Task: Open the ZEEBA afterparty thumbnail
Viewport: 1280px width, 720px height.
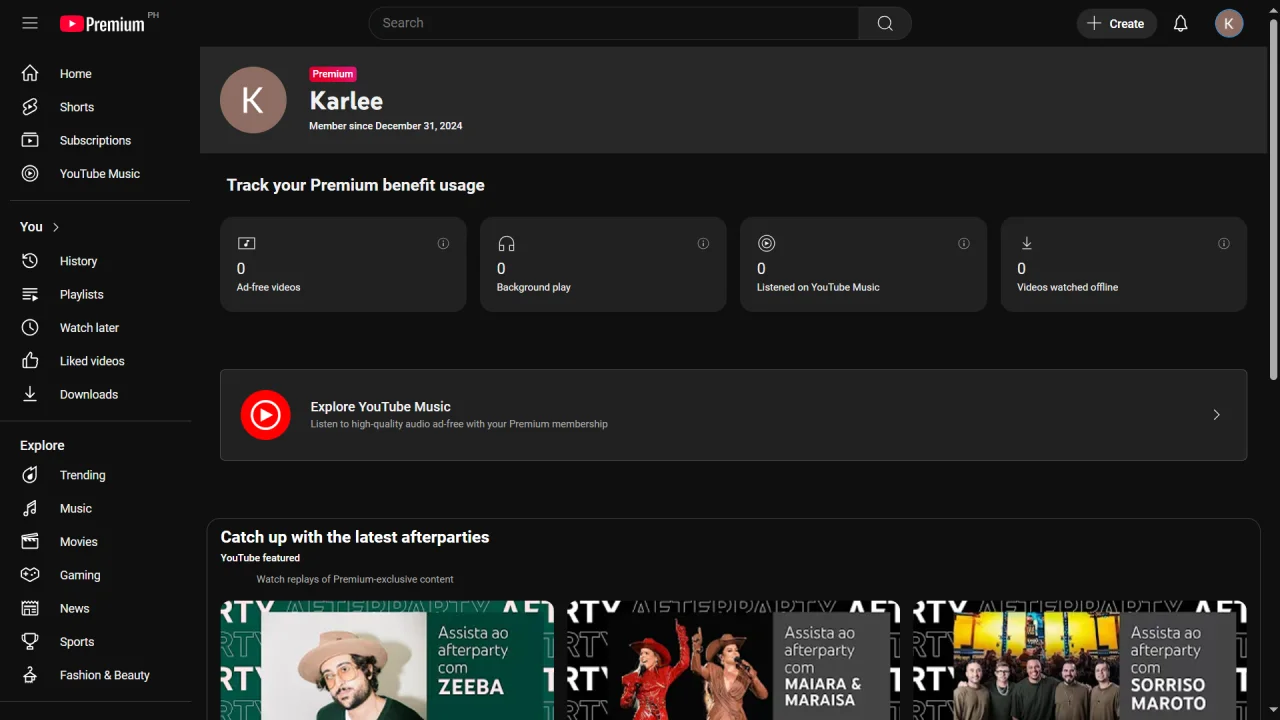Action: (387, 660)
